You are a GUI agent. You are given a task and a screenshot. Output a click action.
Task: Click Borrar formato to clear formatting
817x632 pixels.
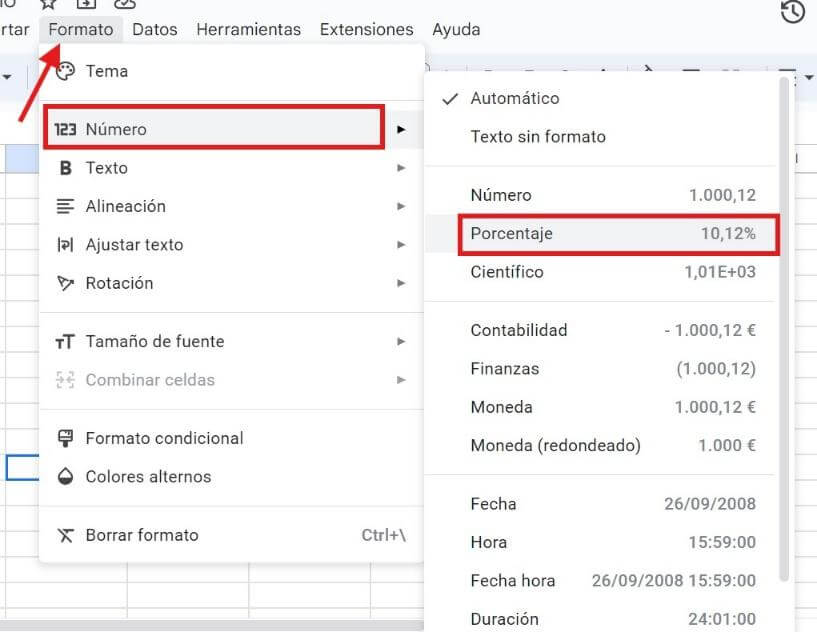(x=146, y=535)
